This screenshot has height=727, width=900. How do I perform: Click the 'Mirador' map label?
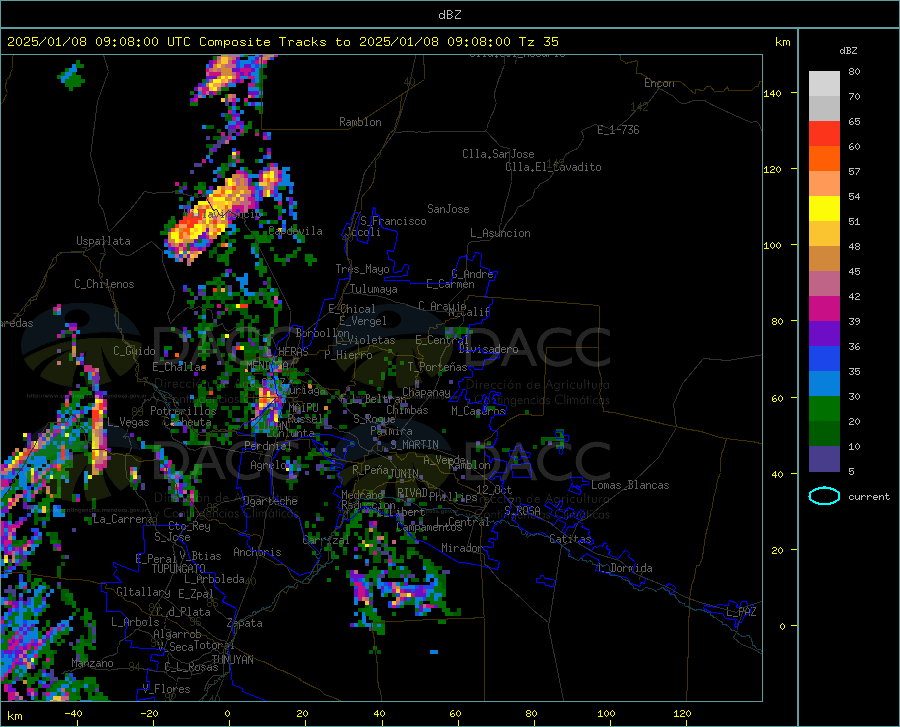[x=462, y=548]
